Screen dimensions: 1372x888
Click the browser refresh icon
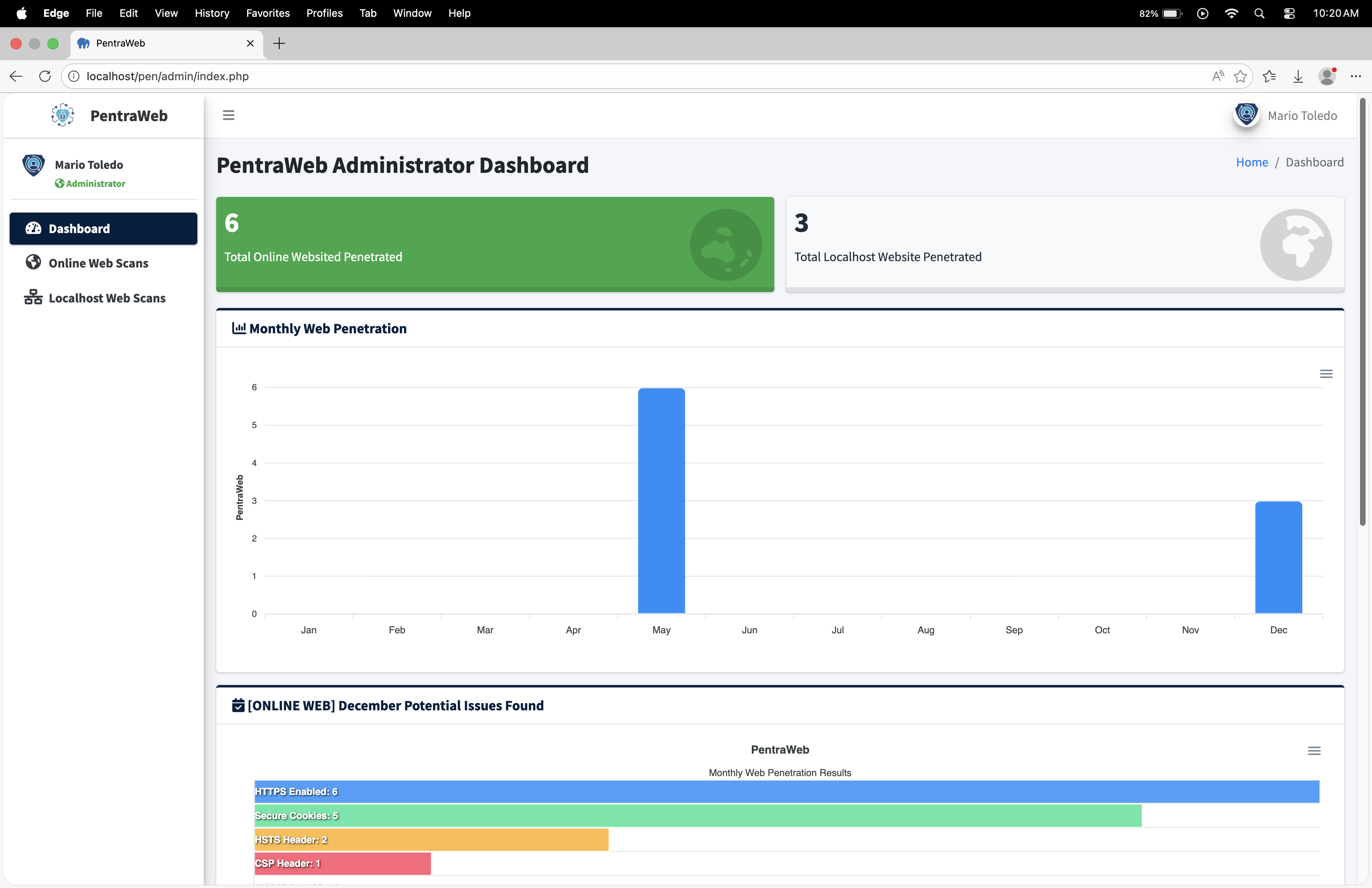45,76
